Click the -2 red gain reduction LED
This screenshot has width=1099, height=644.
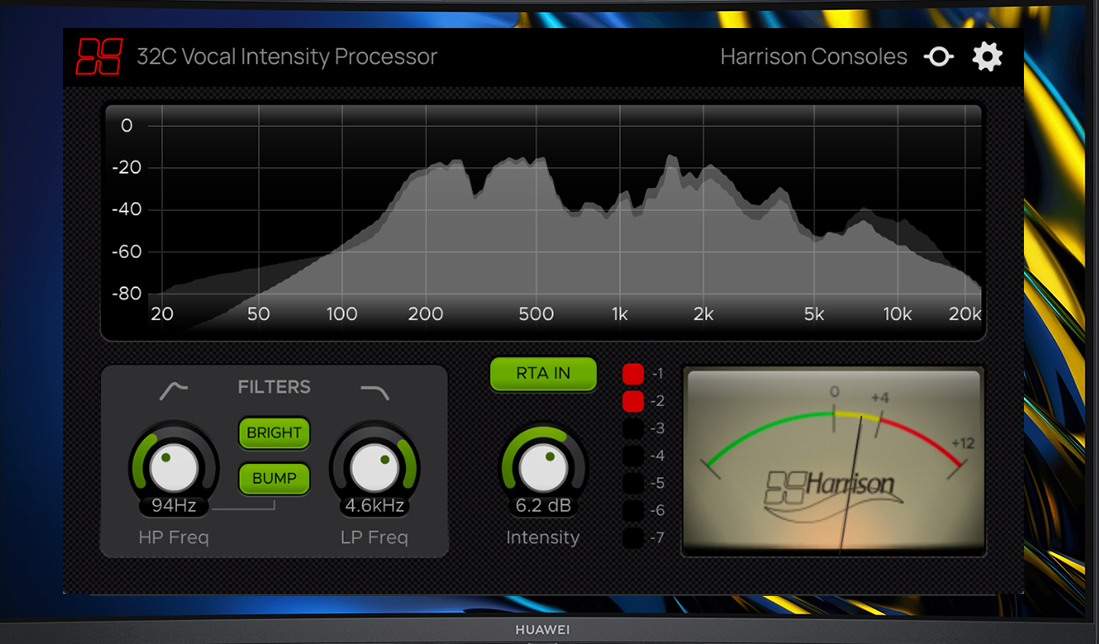coord(633,401)
